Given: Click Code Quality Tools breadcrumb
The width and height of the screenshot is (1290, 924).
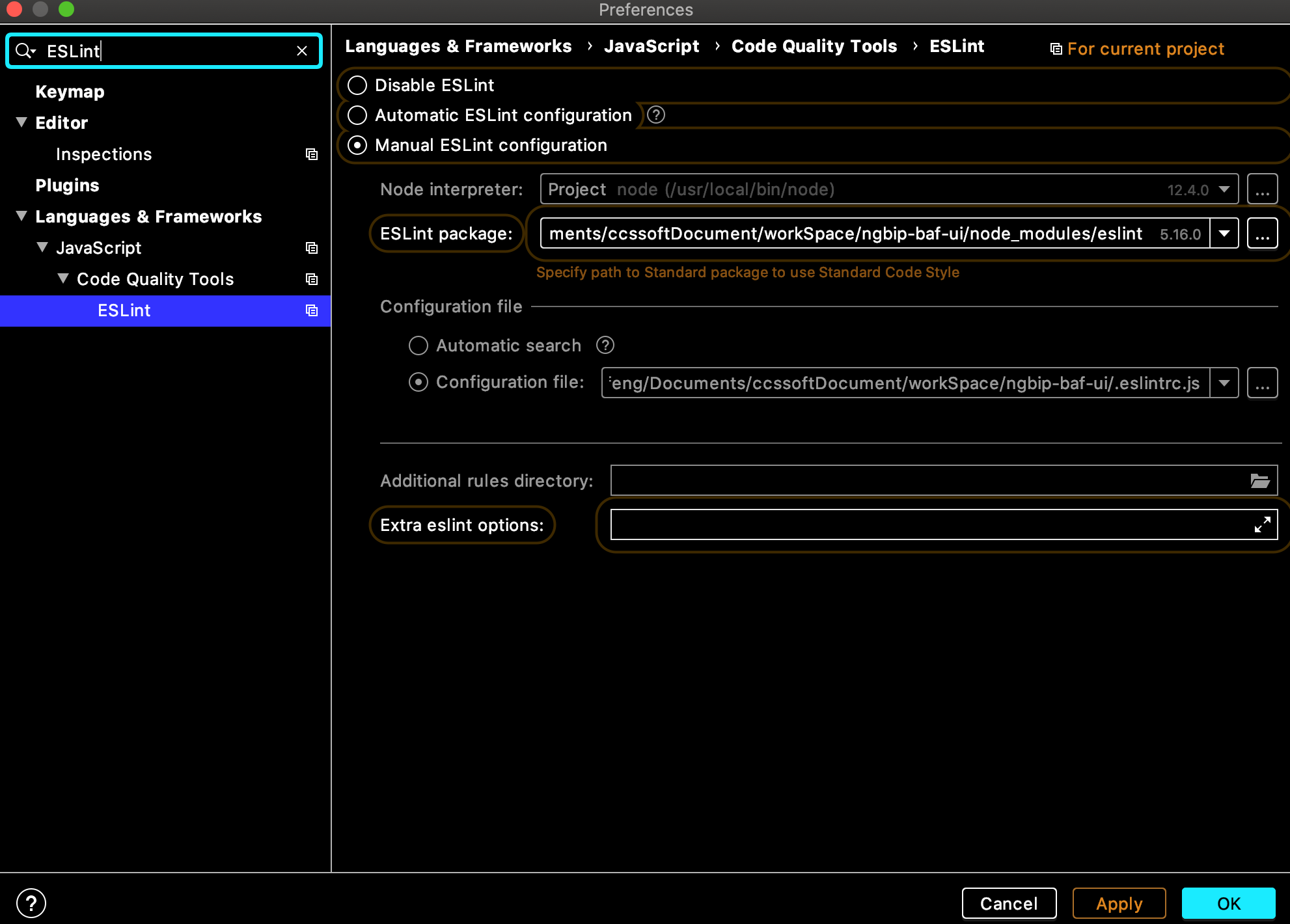Looking at the screenshot, I should tap(814, 46).
